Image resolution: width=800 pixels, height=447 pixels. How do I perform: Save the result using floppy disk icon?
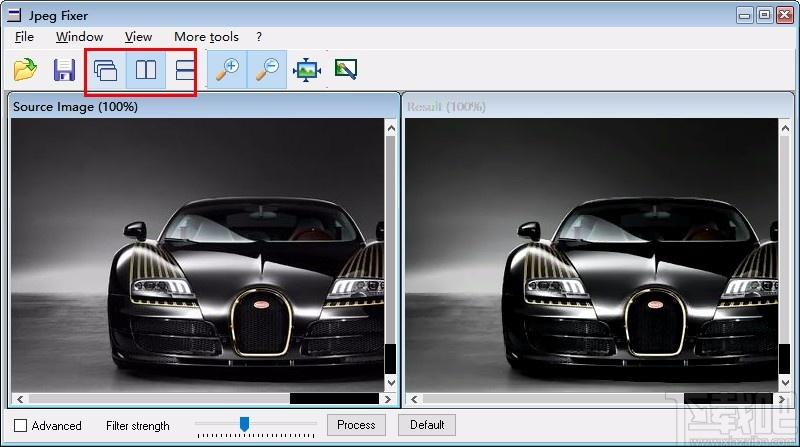click(64, 70)
